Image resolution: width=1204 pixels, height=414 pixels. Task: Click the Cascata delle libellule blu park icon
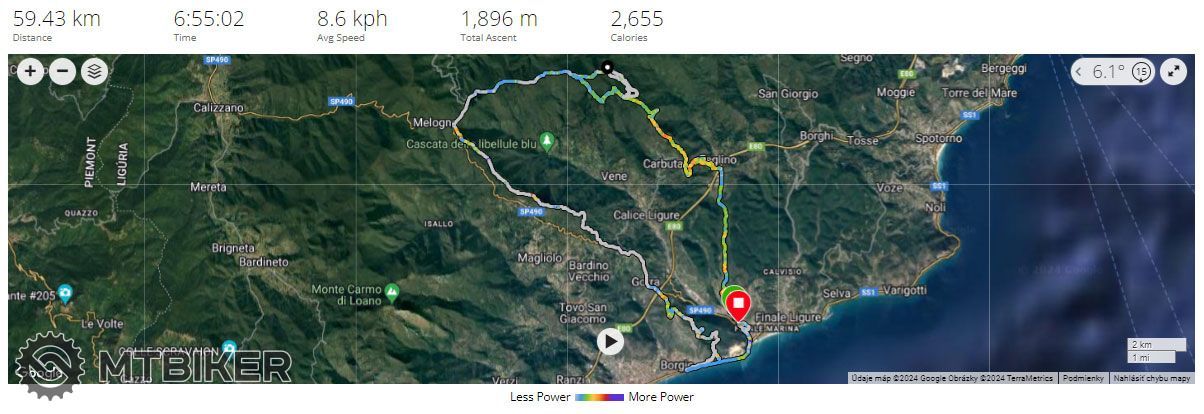tap(546, 139)
